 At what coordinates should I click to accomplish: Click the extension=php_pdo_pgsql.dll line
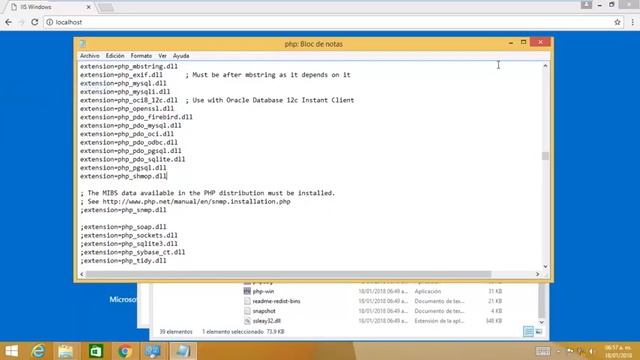(131, 151)
